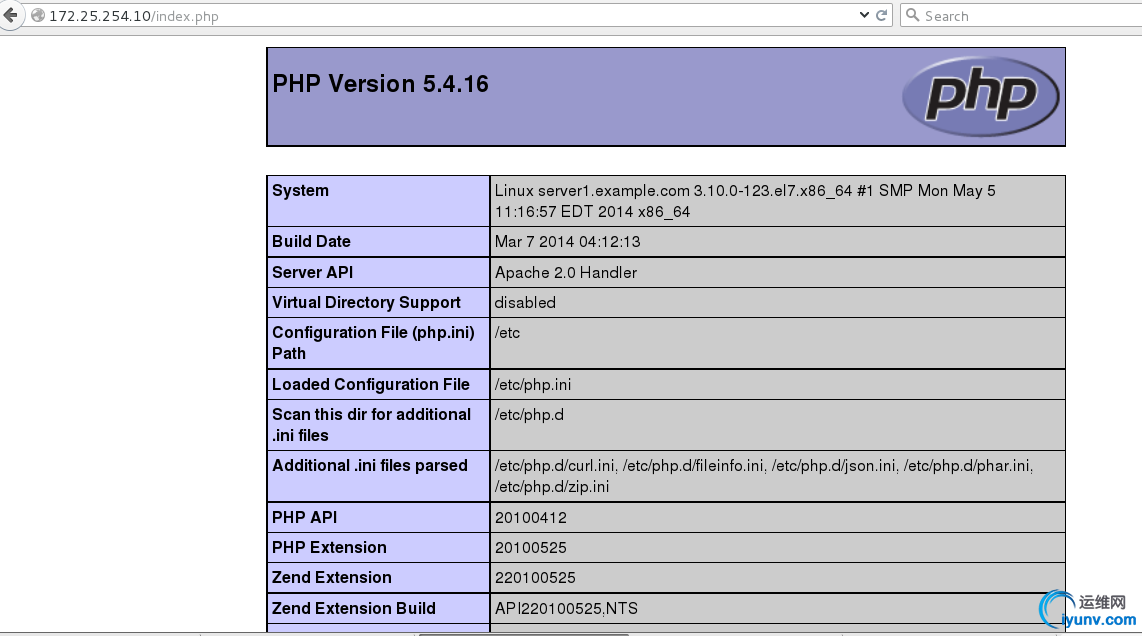This screenshot has width=1142, height=636.
Task: Select the '/etc/php.ini' value
Action: tap(533, 385)
